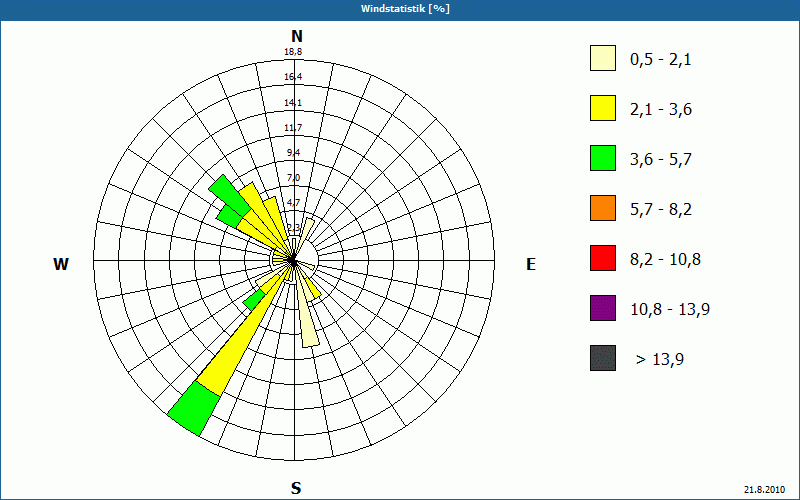Click the W compass label
Viewport: 800px width, 500px height.
[61, 264]
